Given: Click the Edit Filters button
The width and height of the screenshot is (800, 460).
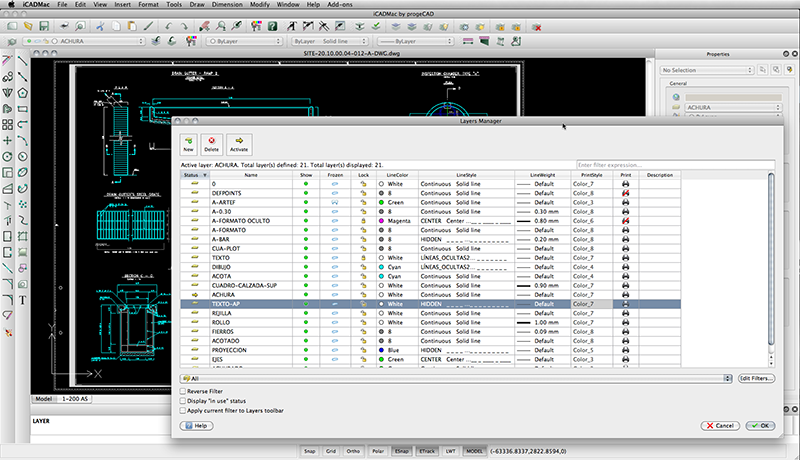Looking at the screenshot, I should click(x=756, y=379).
